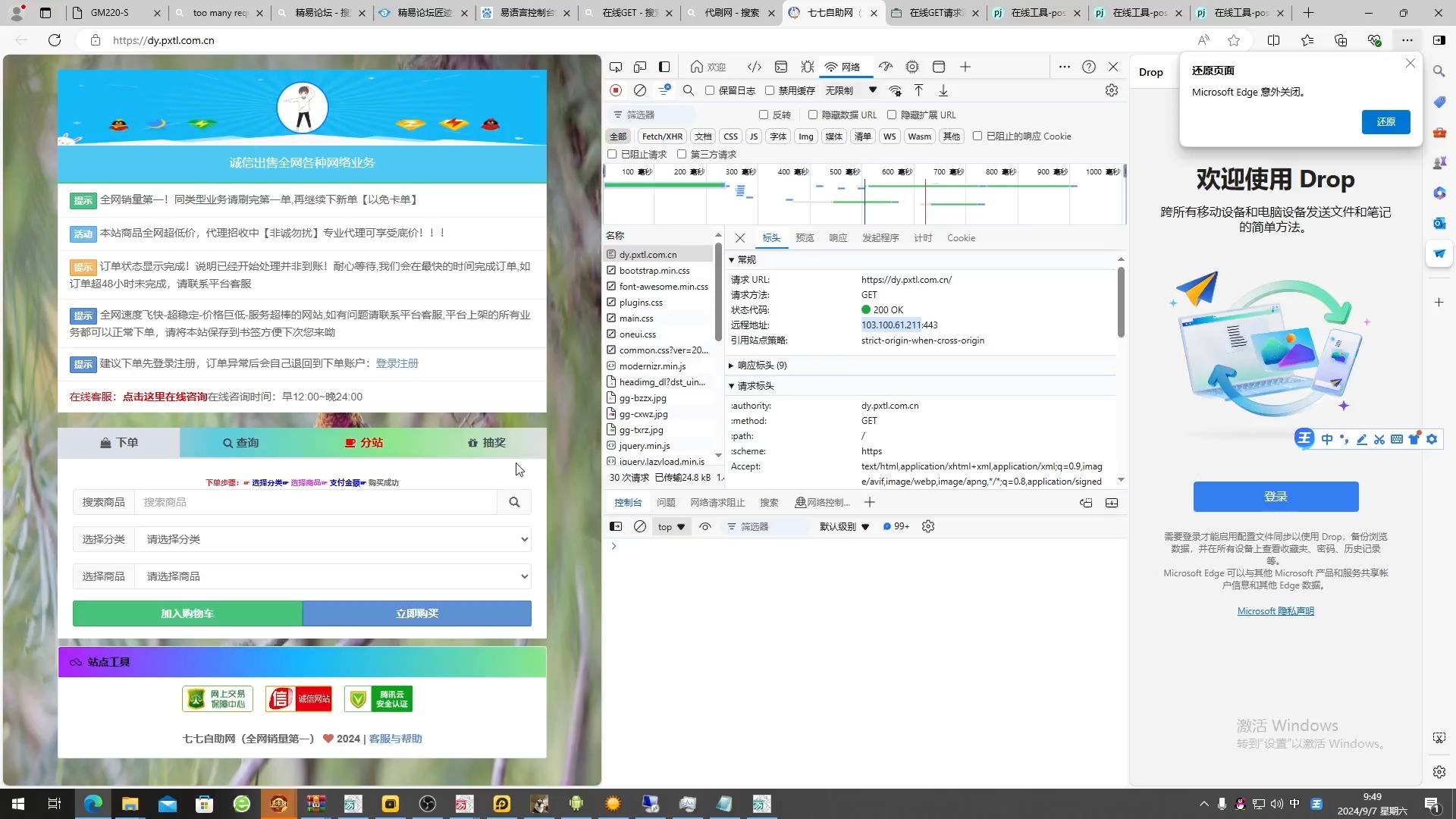Open DevTools more options ellipsis
Image resolution: width=1456 pixels, height=819 pixels.
1065,67
